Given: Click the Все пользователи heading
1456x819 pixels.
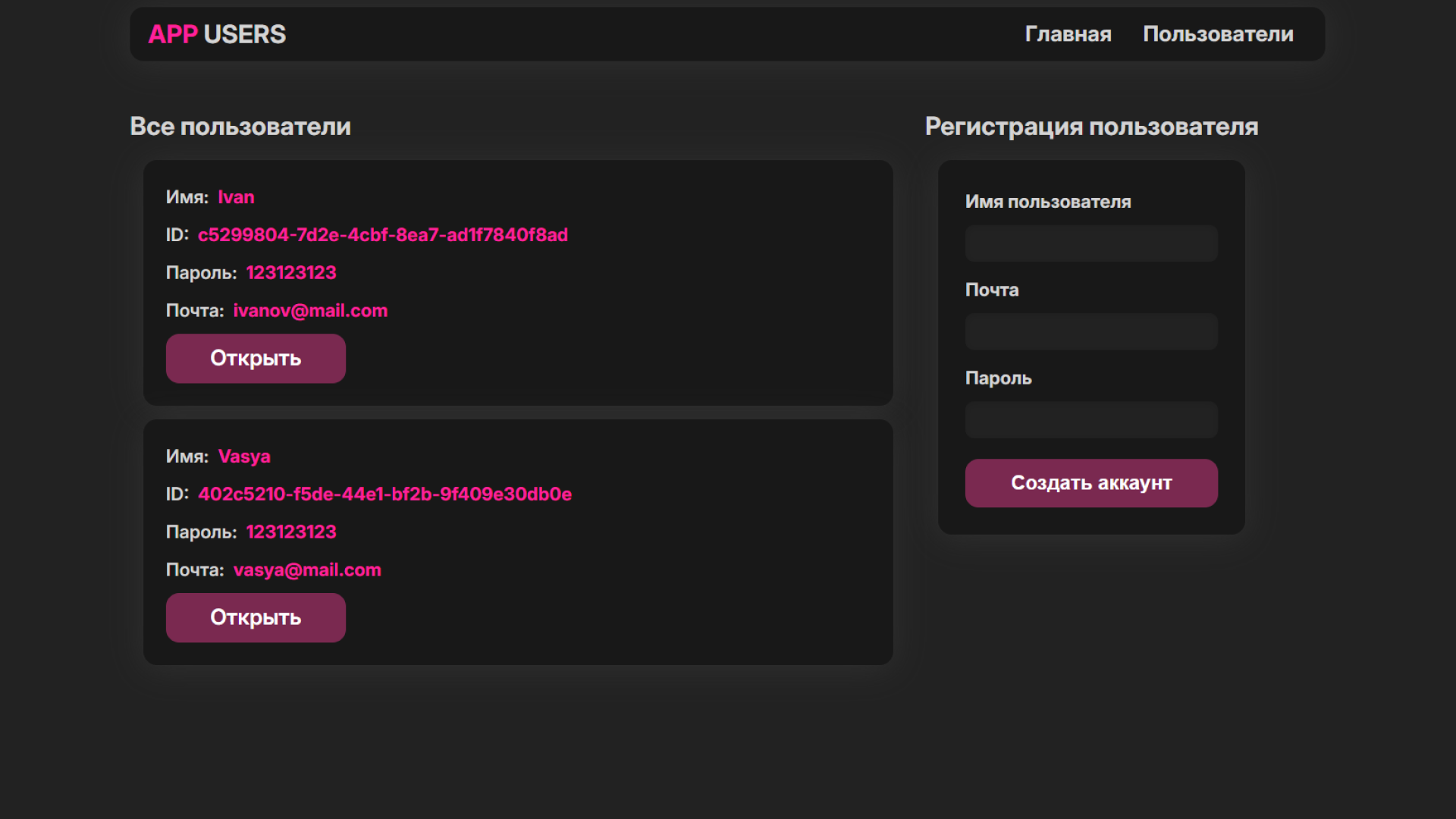Looking at the screenshot, I should 240,127.
